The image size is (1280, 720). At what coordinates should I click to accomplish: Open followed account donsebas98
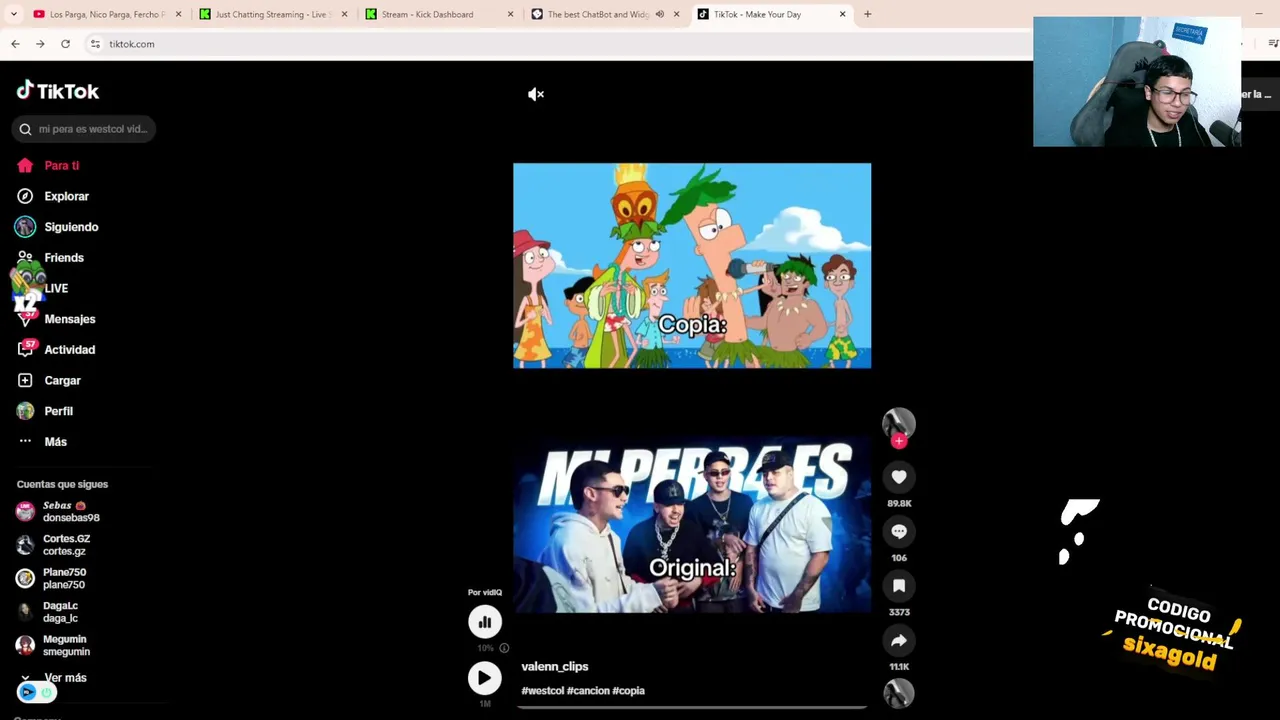pos(72,512)
